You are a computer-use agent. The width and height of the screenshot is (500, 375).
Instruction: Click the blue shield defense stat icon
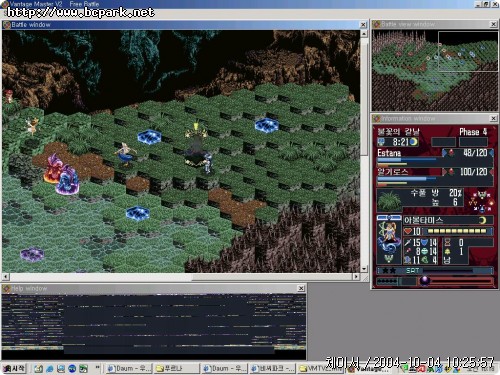424,243
